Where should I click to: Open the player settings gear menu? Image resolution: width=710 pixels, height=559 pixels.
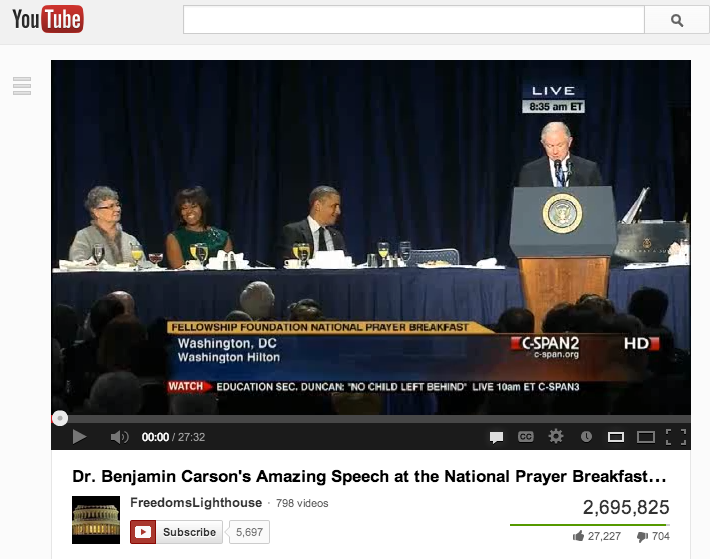pos(556,437)
